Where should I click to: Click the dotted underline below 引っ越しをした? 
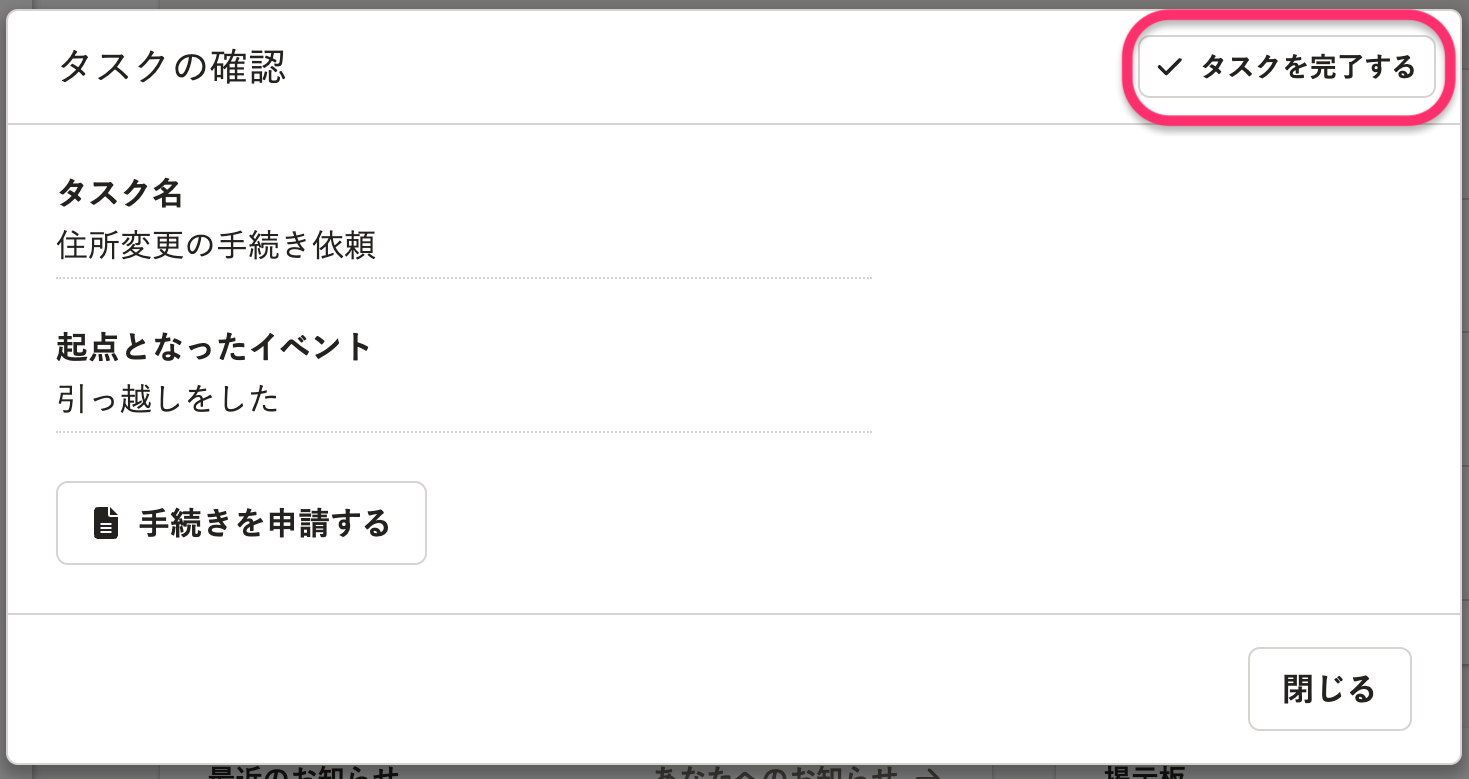(x=464, y=432)
